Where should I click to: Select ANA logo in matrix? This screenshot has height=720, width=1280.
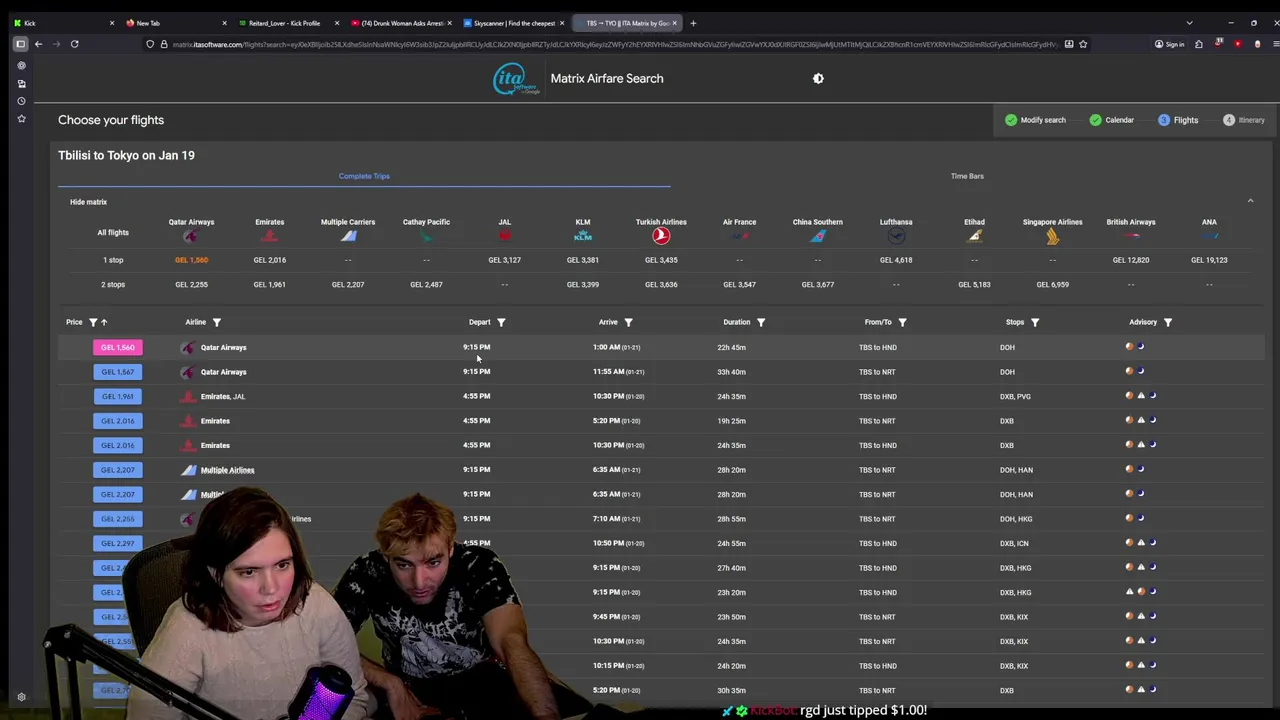pyautogui.click(x=1209, y=236)
